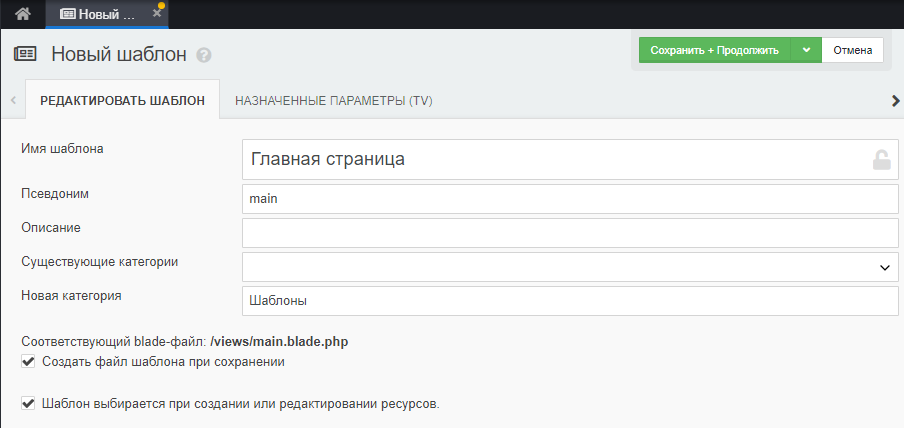Toggle Шаблон выбирается при создании checkbox
This screenshot has height=428, width=904.
click(x=27, y=404)
